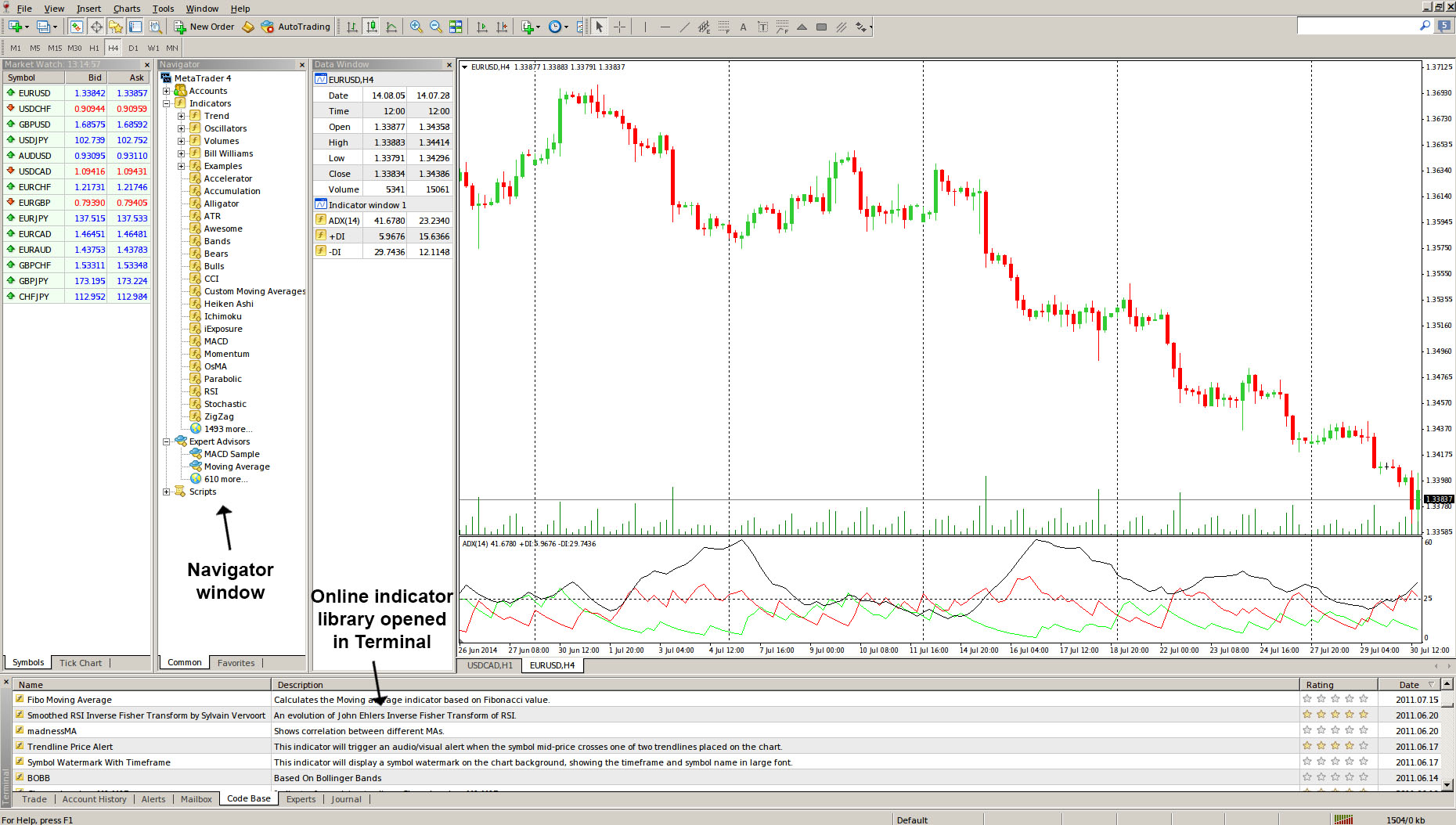Select the Line Chart icon
1456x825 pixels.
pos(391,27)
